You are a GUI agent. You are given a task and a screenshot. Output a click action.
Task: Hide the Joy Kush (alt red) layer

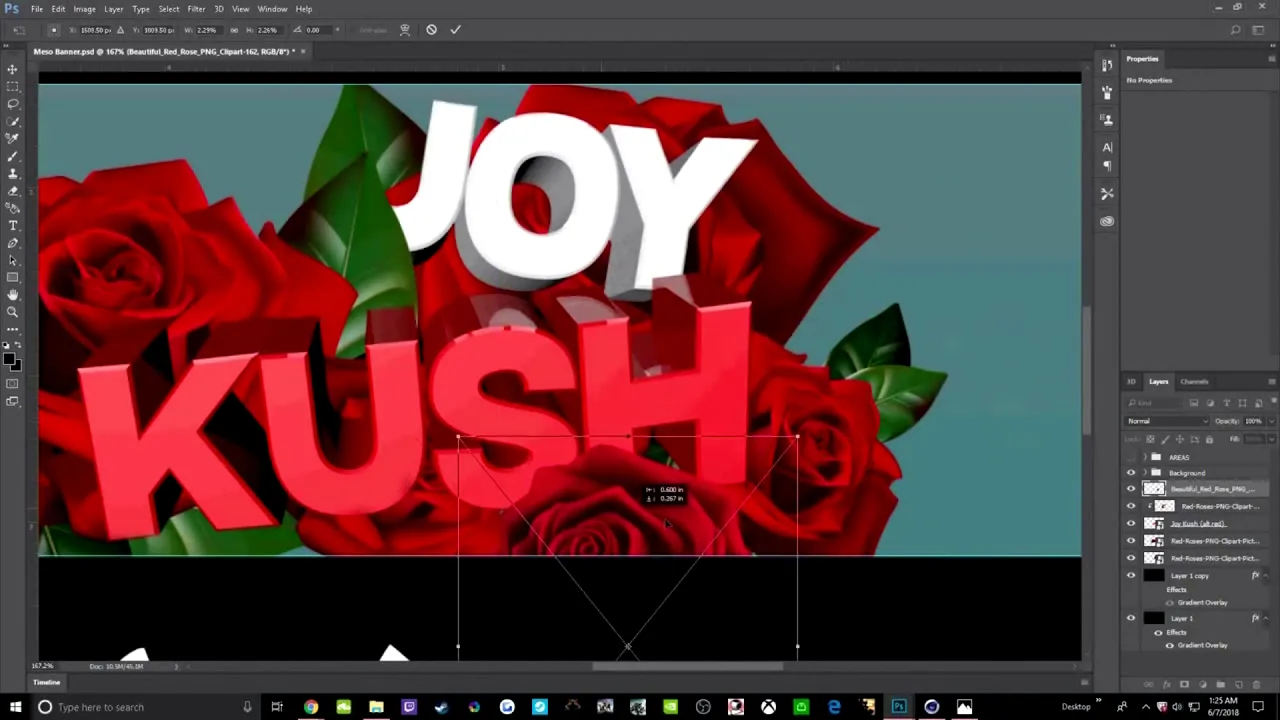[x=1131, y=524]
